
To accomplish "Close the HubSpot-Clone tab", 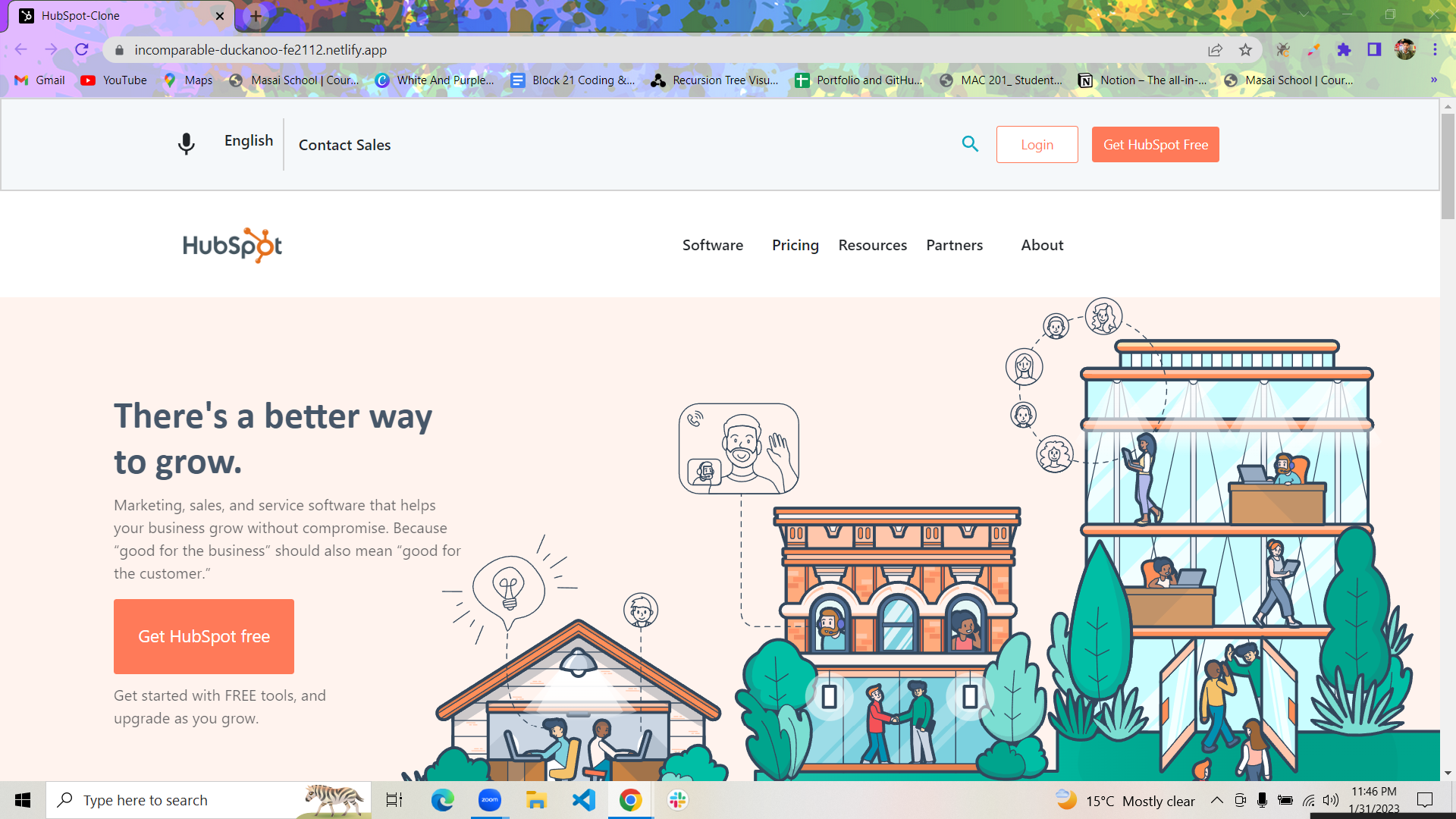I will click(x=220, y=16).
